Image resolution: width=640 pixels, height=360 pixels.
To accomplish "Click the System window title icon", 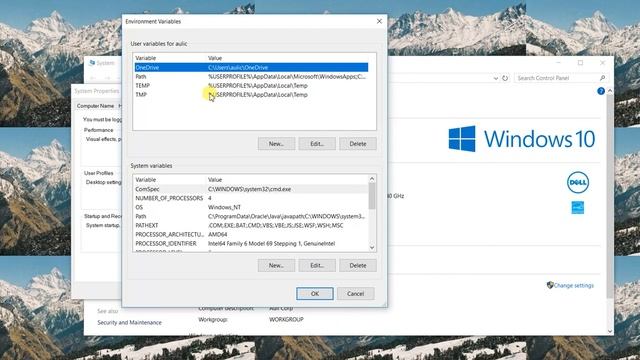I will pyautogui.click(x=92, y=63).
